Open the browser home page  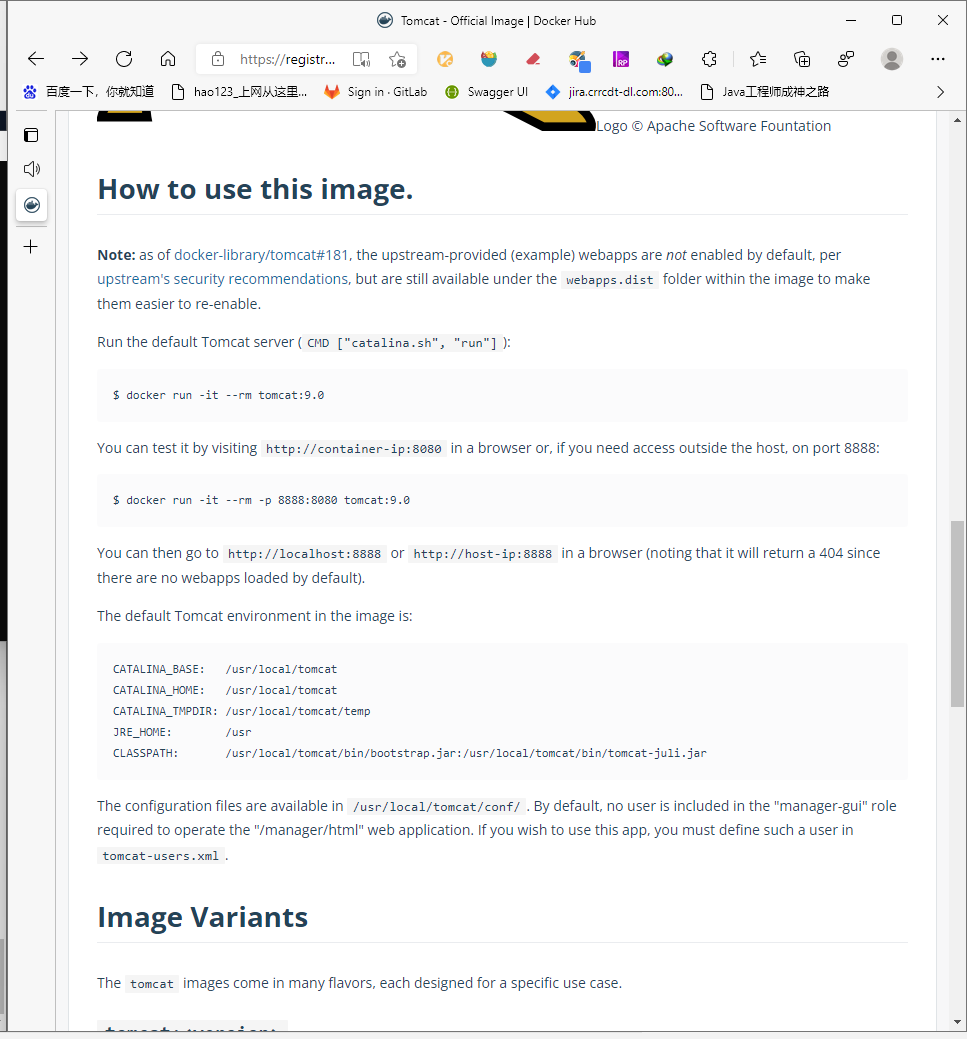pyautogui.click(x=168, y=59)
